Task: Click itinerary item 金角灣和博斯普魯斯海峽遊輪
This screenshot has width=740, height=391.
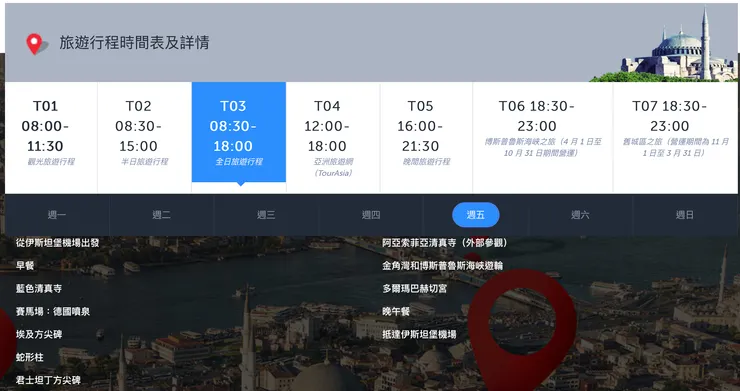Action: point(443,265)
